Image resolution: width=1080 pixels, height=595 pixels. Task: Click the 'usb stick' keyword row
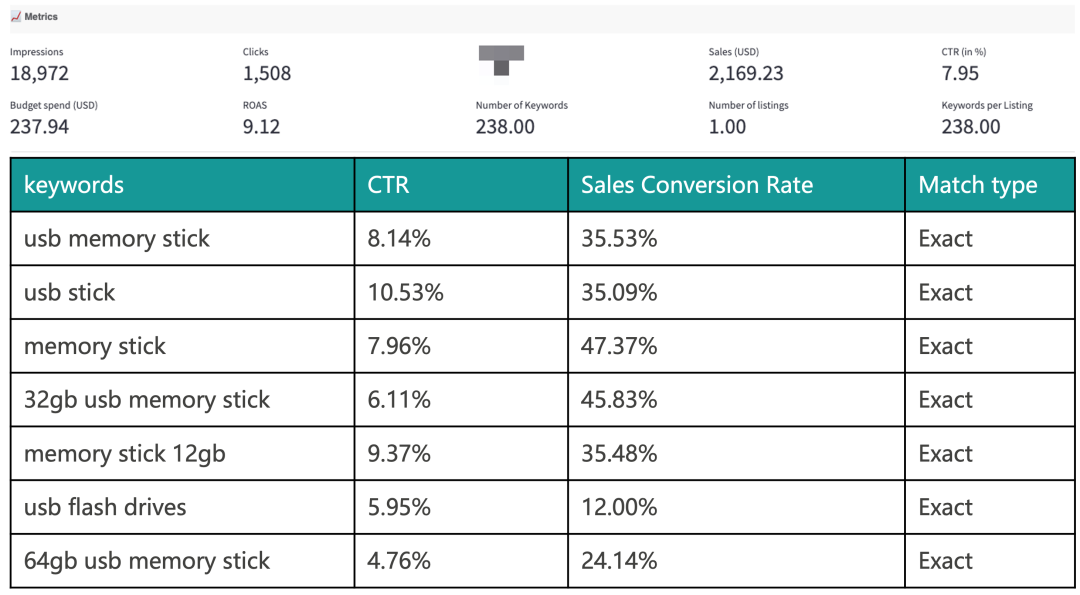[x=70, y=293]
